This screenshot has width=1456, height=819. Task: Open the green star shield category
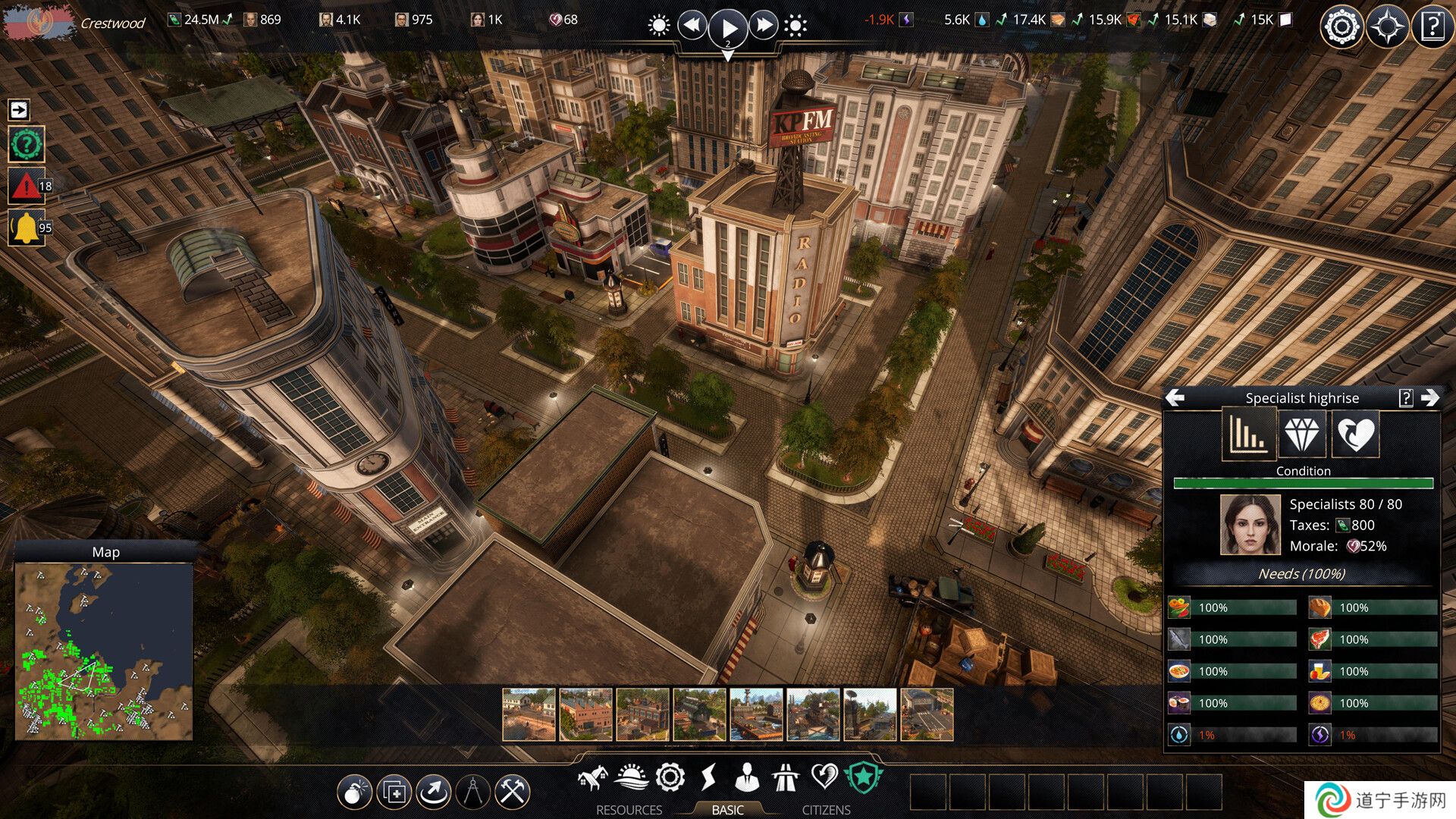pyautogui.click(x=864, y=777)
